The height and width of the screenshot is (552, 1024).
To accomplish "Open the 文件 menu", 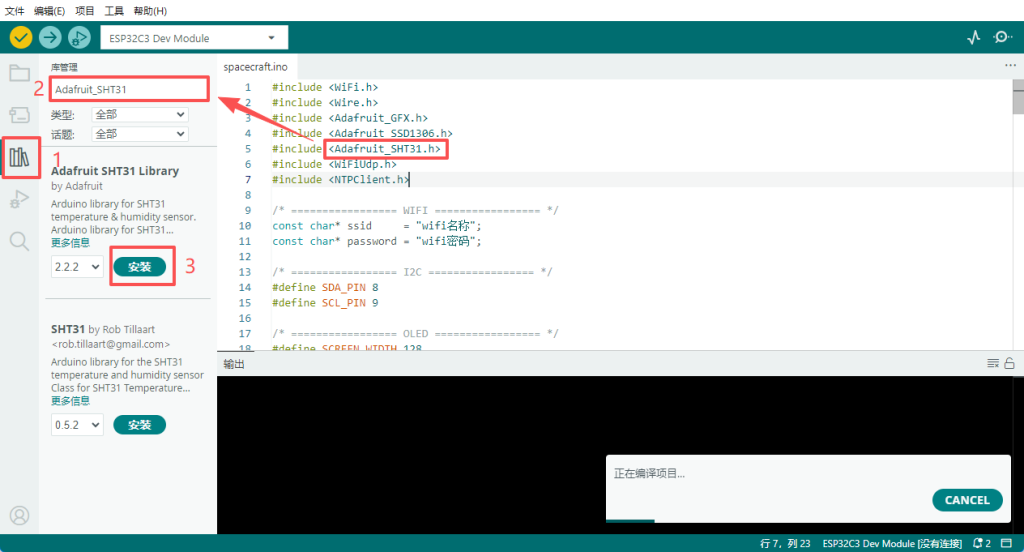I will 15,10.
